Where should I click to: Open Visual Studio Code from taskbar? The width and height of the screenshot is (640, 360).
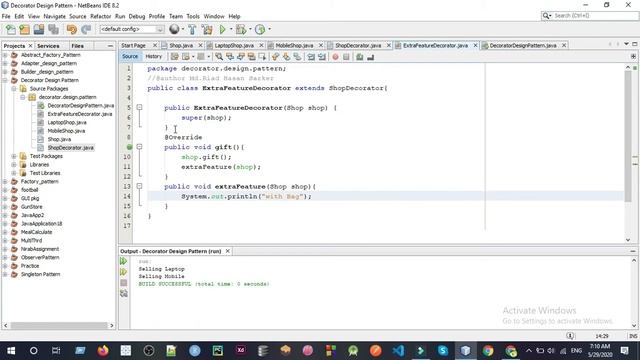[398, 350]
